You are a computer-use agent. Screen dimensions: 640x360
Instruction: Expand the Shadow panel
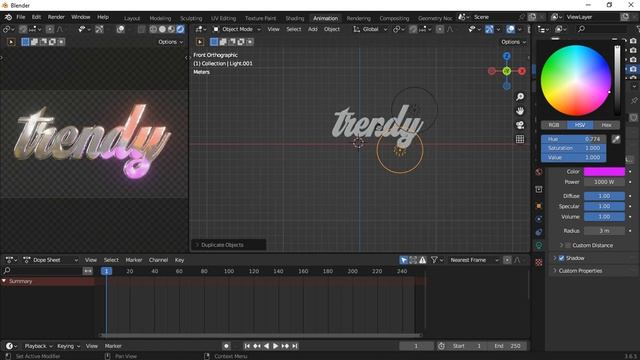(x=555, y=258)
